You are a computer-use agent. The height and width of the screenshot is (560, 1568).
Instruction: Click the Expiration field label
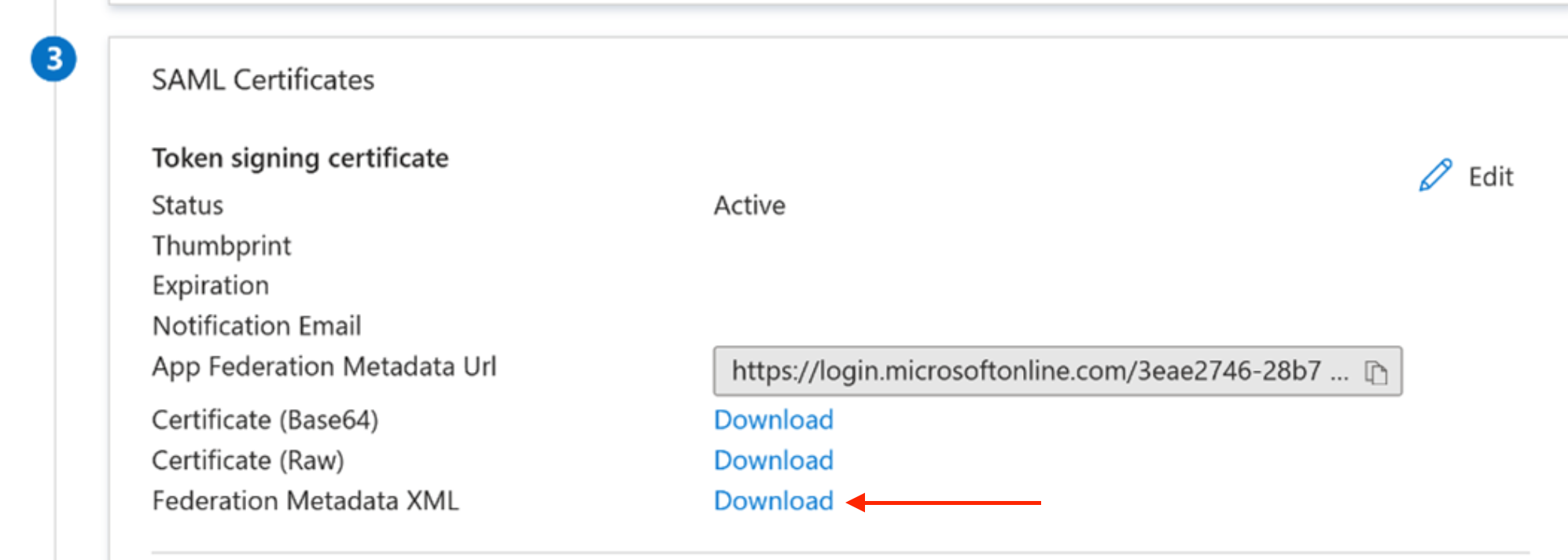click(x=211, y=285)
